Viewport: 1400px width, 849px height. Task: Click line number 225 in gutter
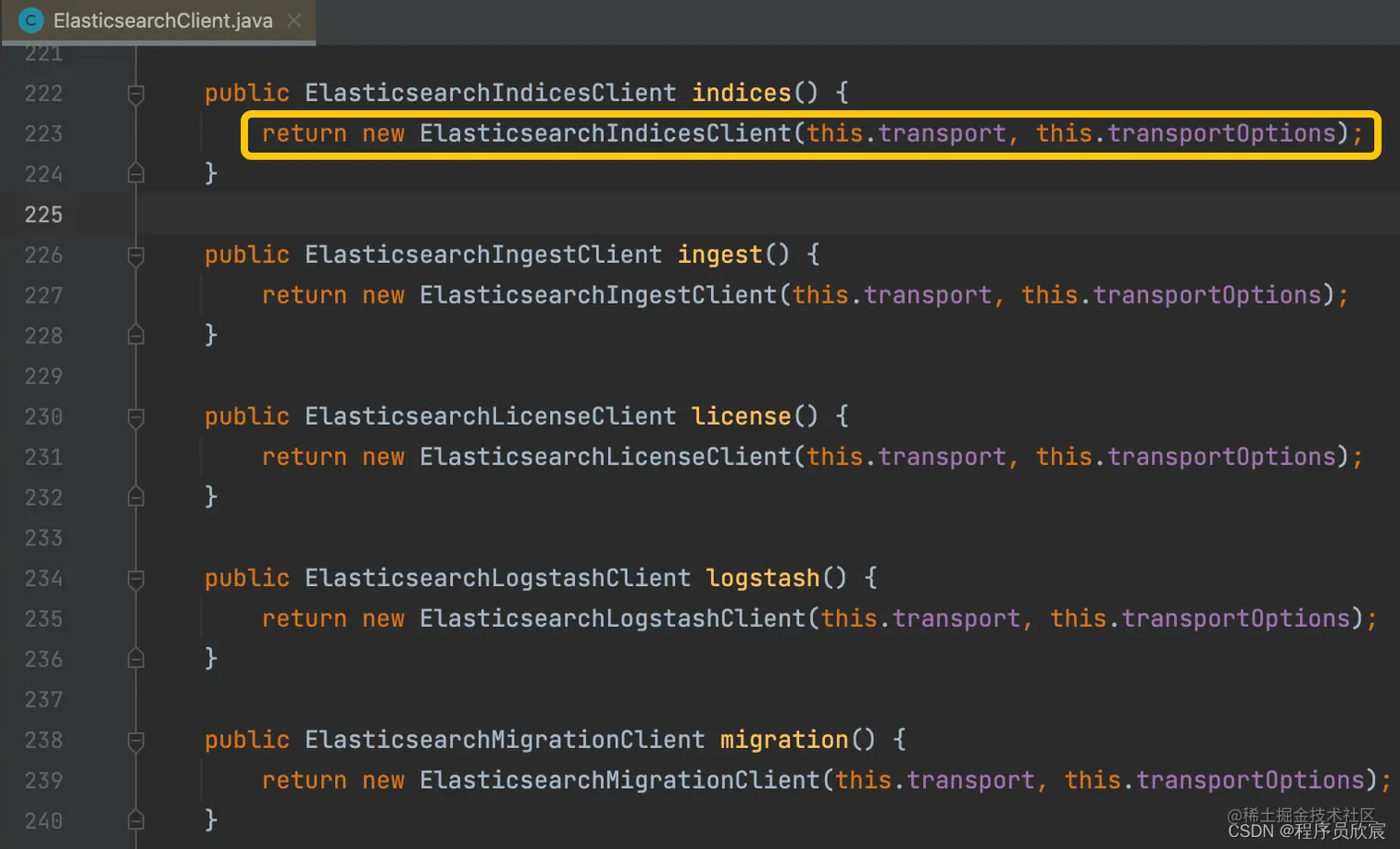(x=44, y=215)
